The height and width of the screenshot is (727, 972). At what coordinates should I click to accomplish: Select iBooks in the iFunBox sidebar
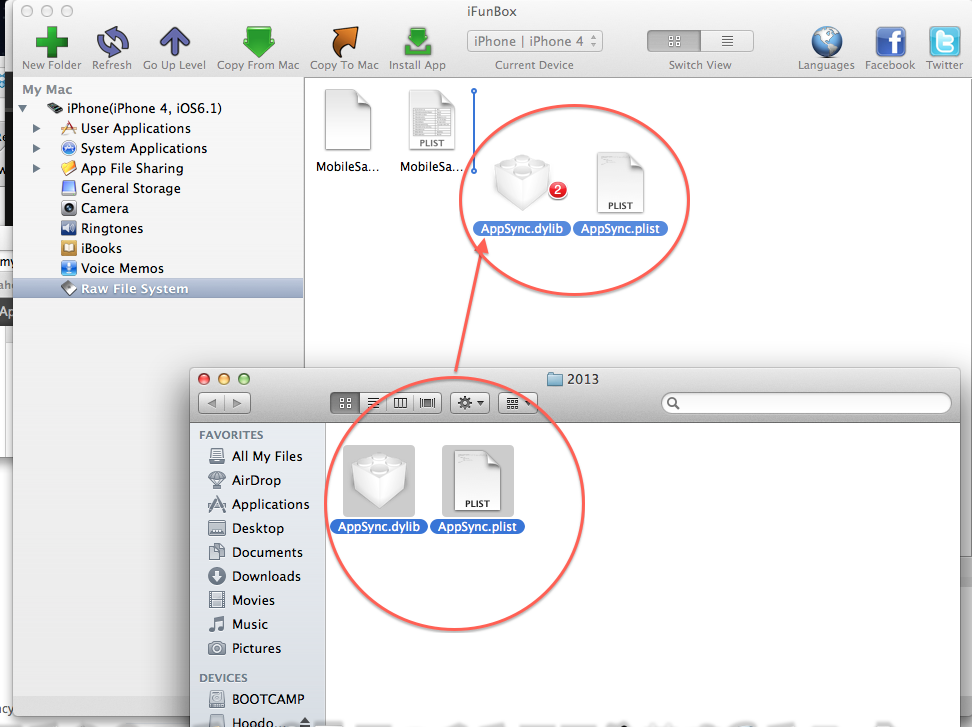click(101, 248)
